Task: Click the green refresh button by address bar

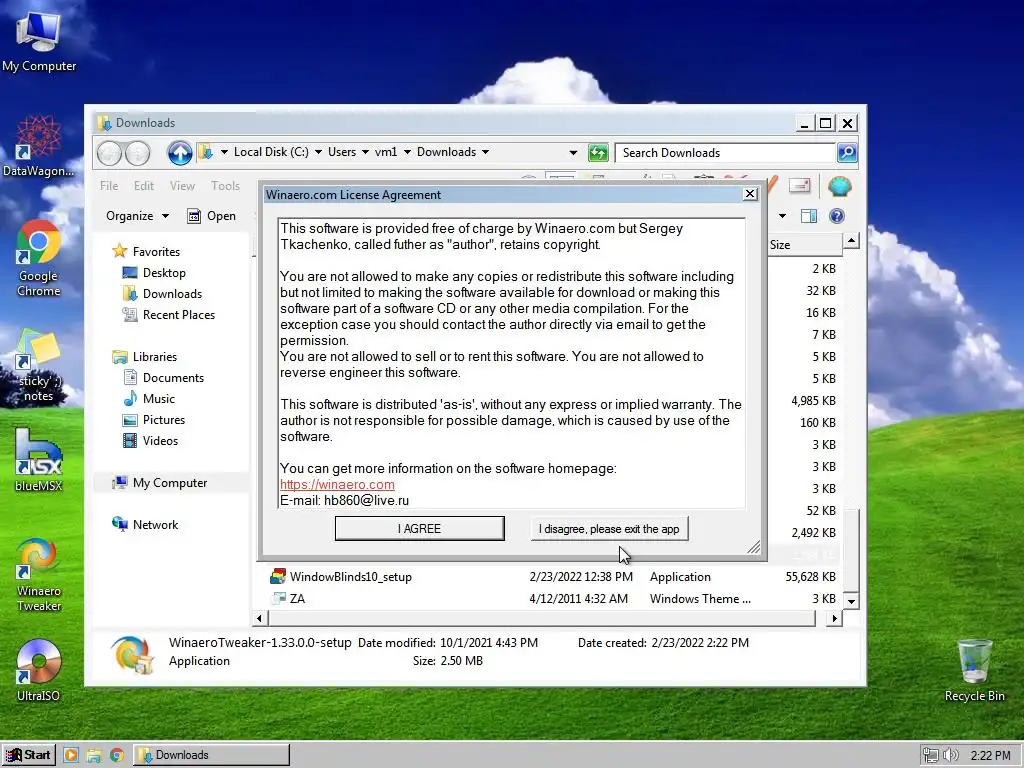Action: [x=598, y=153]
